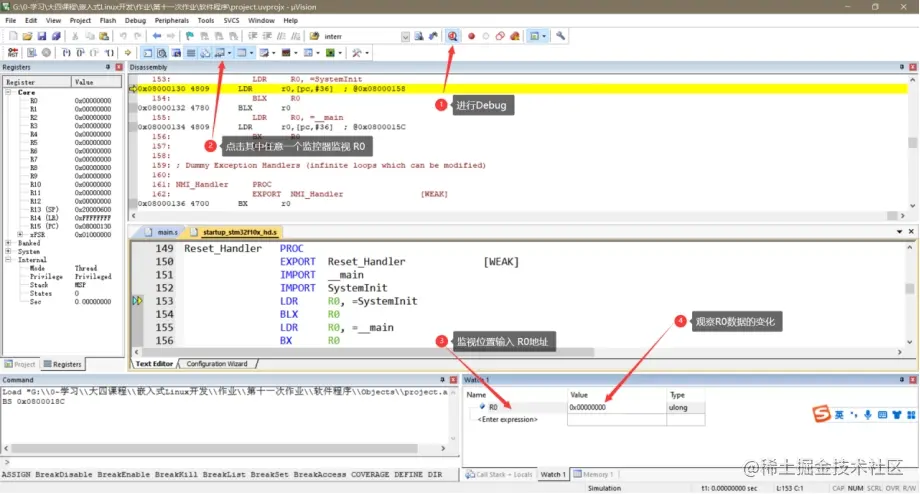
Task: Open the Flash menu
Action: [108, 21]
